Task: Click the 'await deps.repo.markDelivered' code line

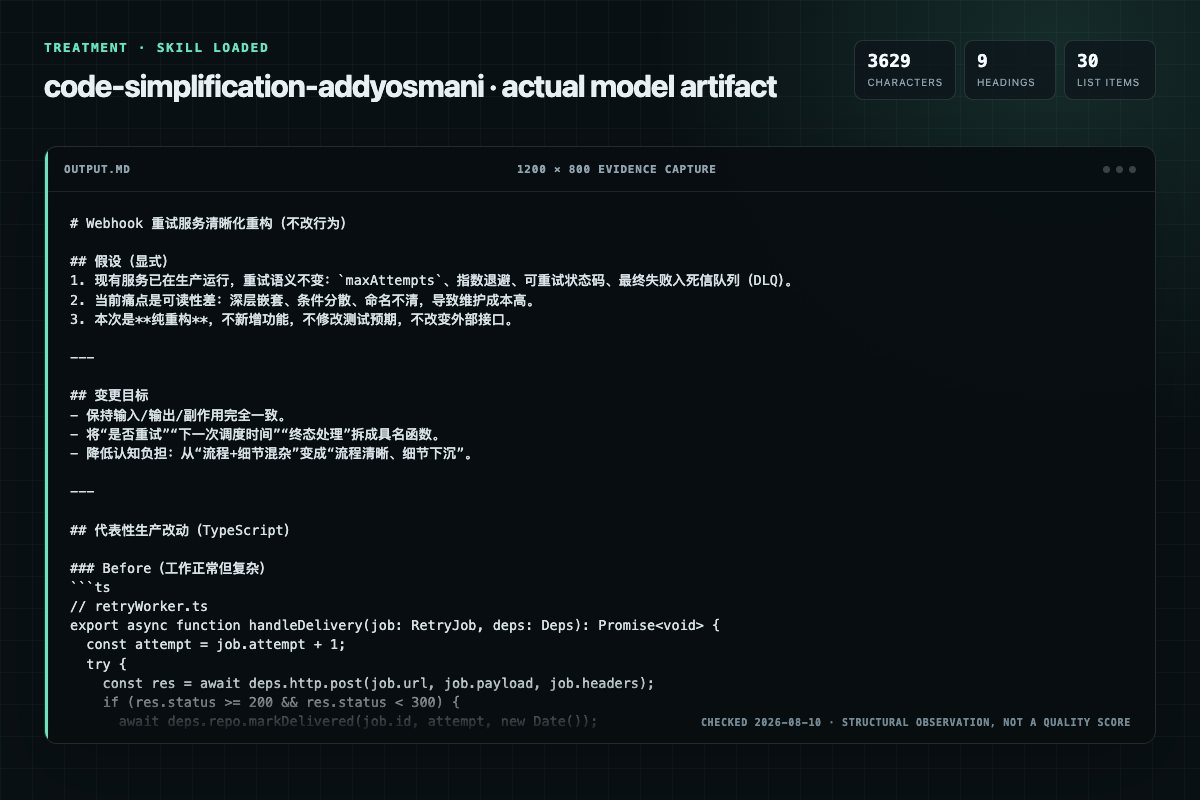Action: tap(358, 721)
